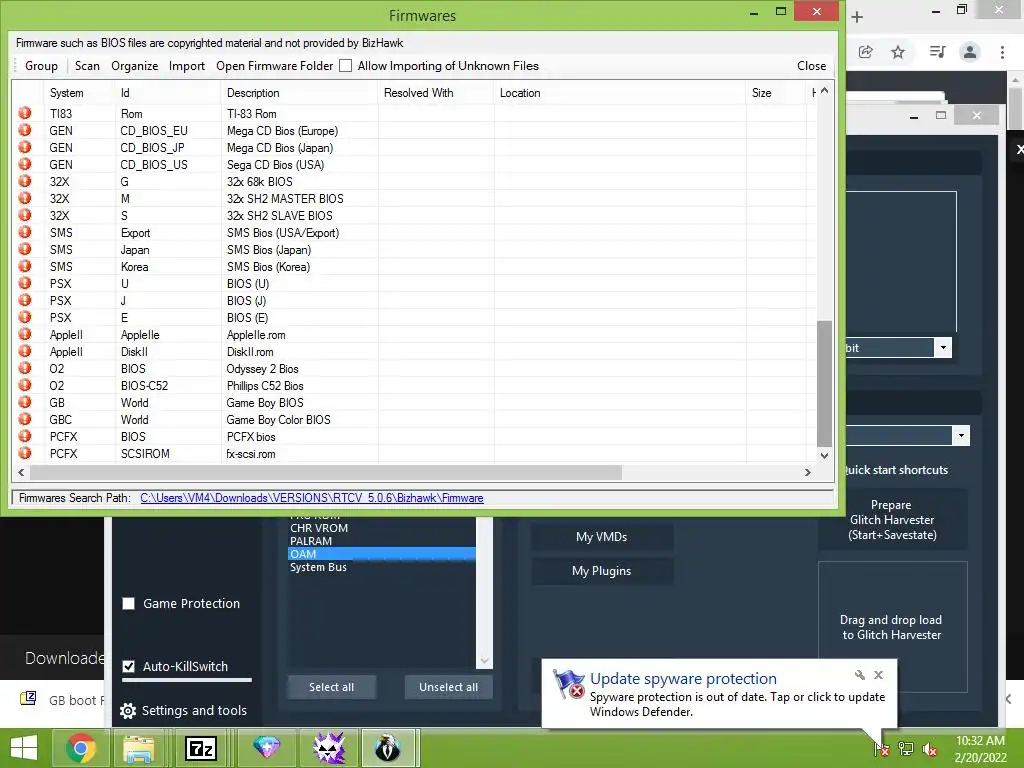The width and height of the screenshot is (1024, 768).
Task: Click Chrome's bookmark star icon
Action: [898, 52]
